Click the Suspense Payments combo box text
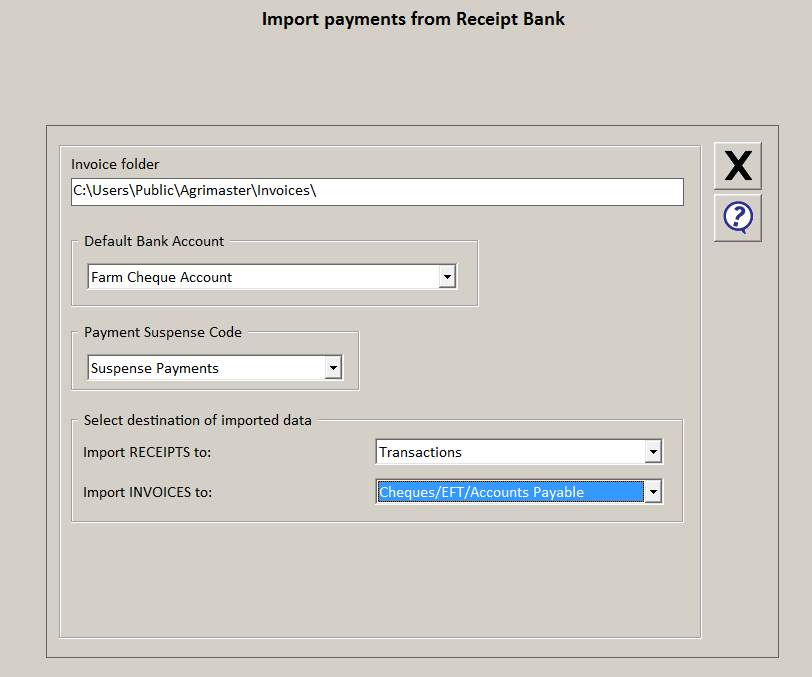 [x=155, y=368]
